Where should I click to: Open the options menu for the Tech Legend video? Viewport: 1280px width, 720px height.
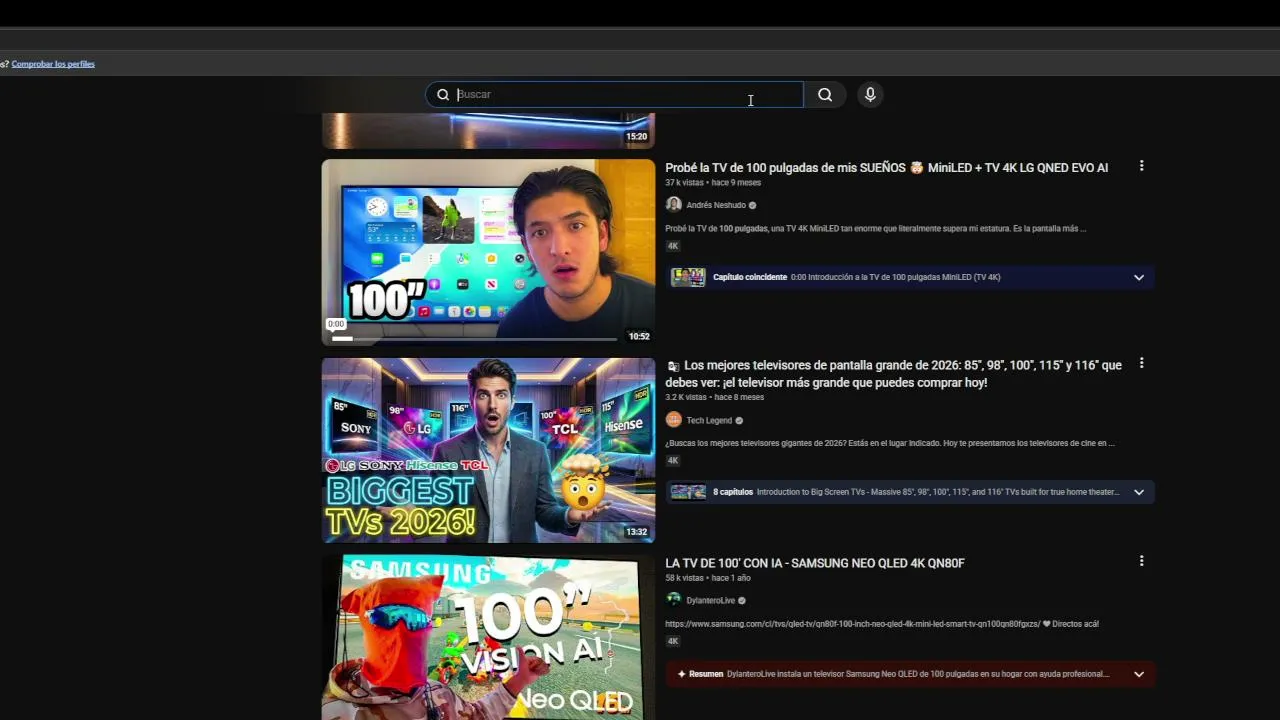1141,364
